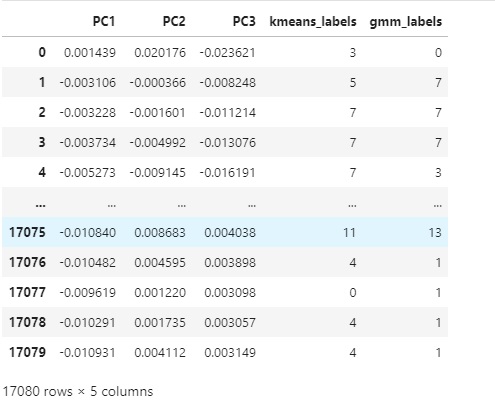Viewport: 495px width, 405px height.
Task: Click row index 17078
Action: [x=27, y=322]
